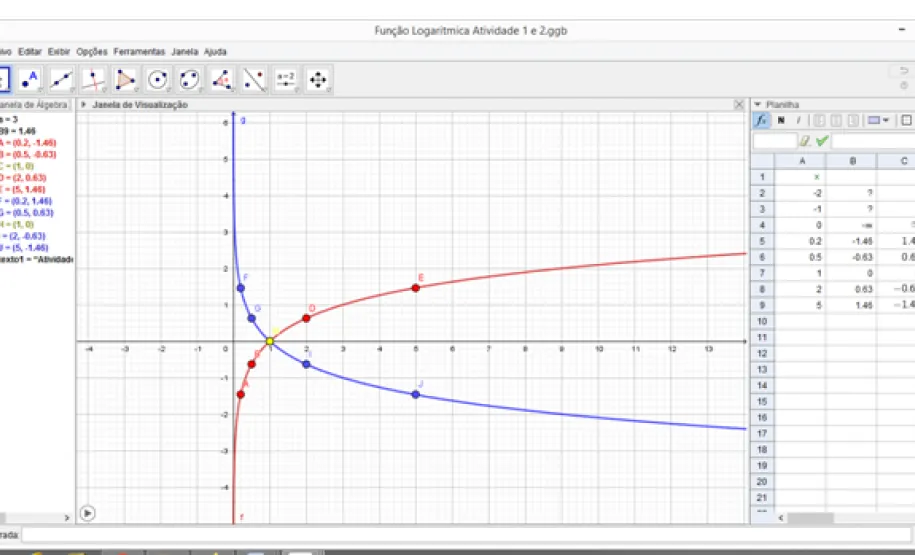
Task: Toggle bold formatting in Planilha
Action: pyautogui.click(x=781, y=121)
